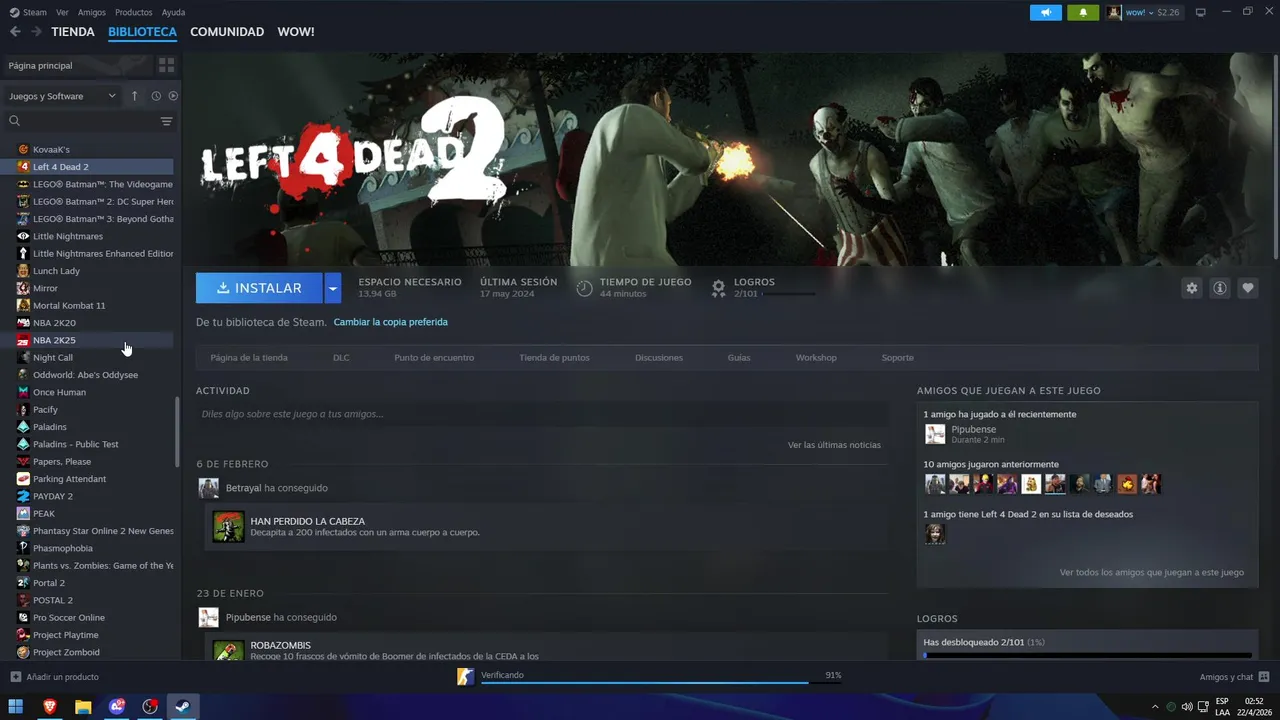1280x720 pixels.
Task: Open Amigos y chat icon
Action: click(1264, 677)
